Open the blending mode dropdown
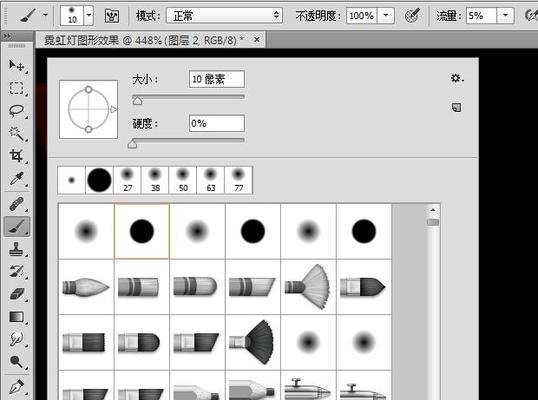The width and height of the screenshot is (538, 400). point(224,15)
